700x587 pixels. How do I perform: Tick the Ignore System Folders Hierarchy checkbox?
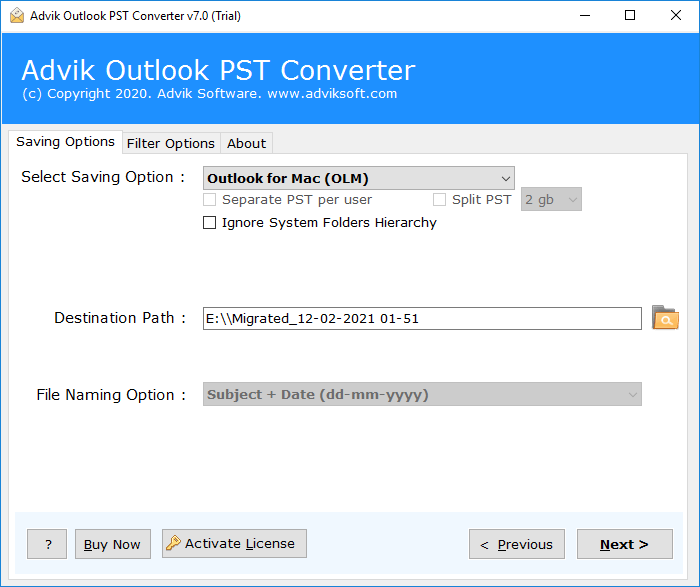[x=209, y=222]
